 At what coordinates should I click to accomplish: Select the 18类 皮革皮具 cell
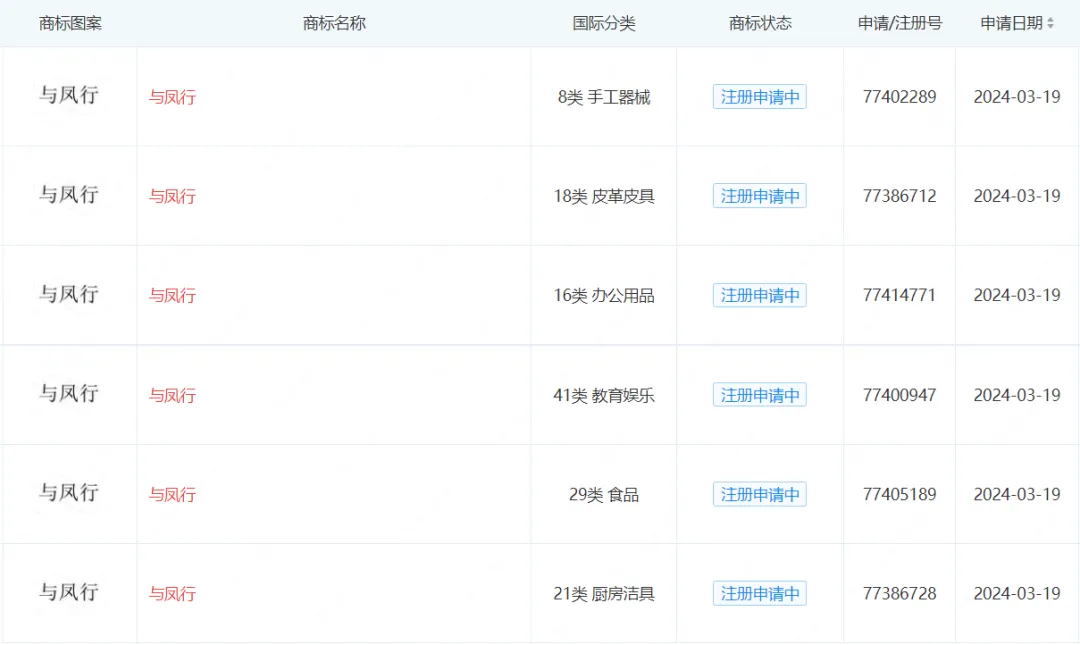[604, 196]
